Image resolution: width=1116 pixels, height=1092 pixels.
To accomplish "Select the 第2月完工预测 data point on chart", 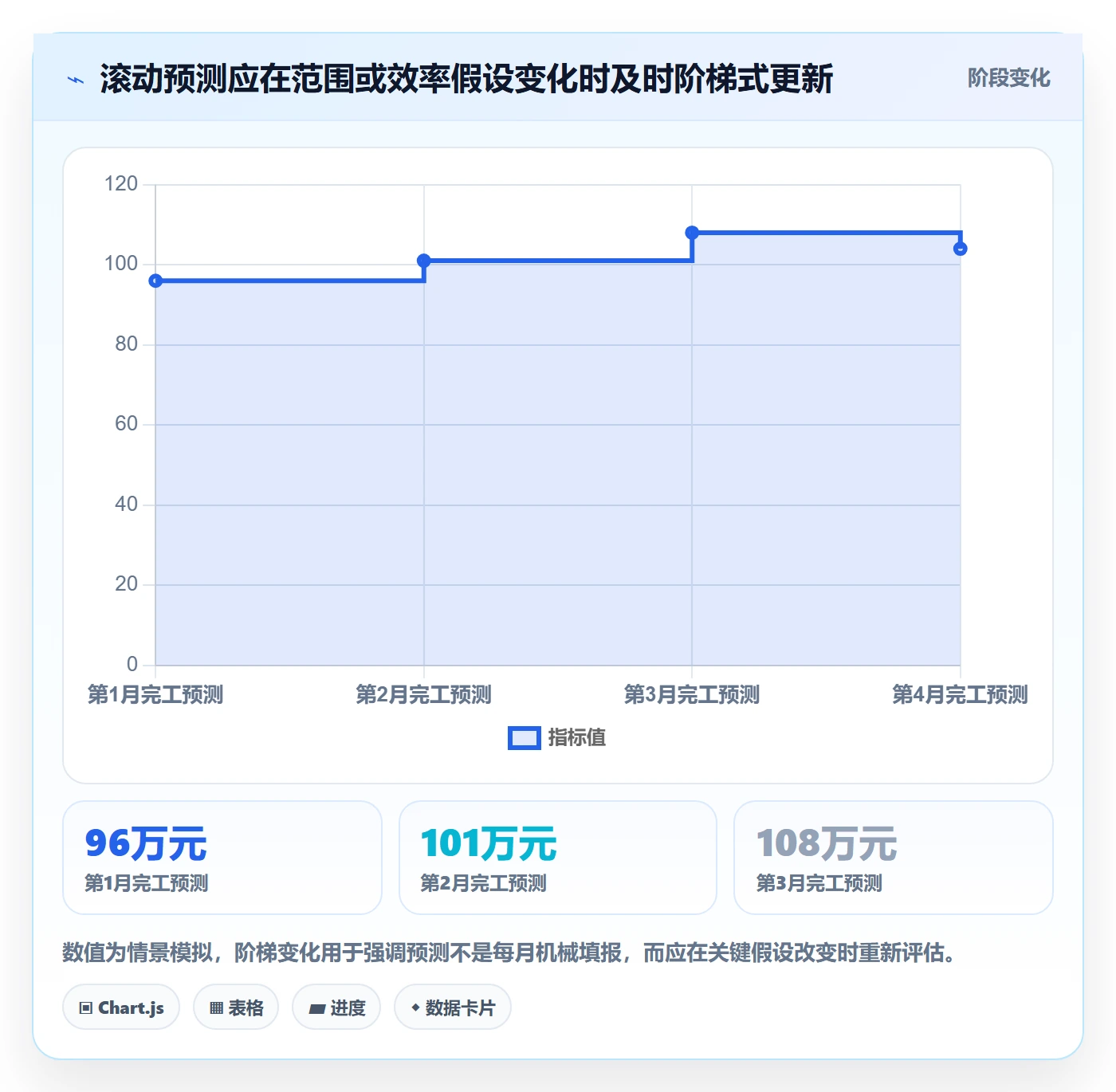I will (x=424, y=261).
